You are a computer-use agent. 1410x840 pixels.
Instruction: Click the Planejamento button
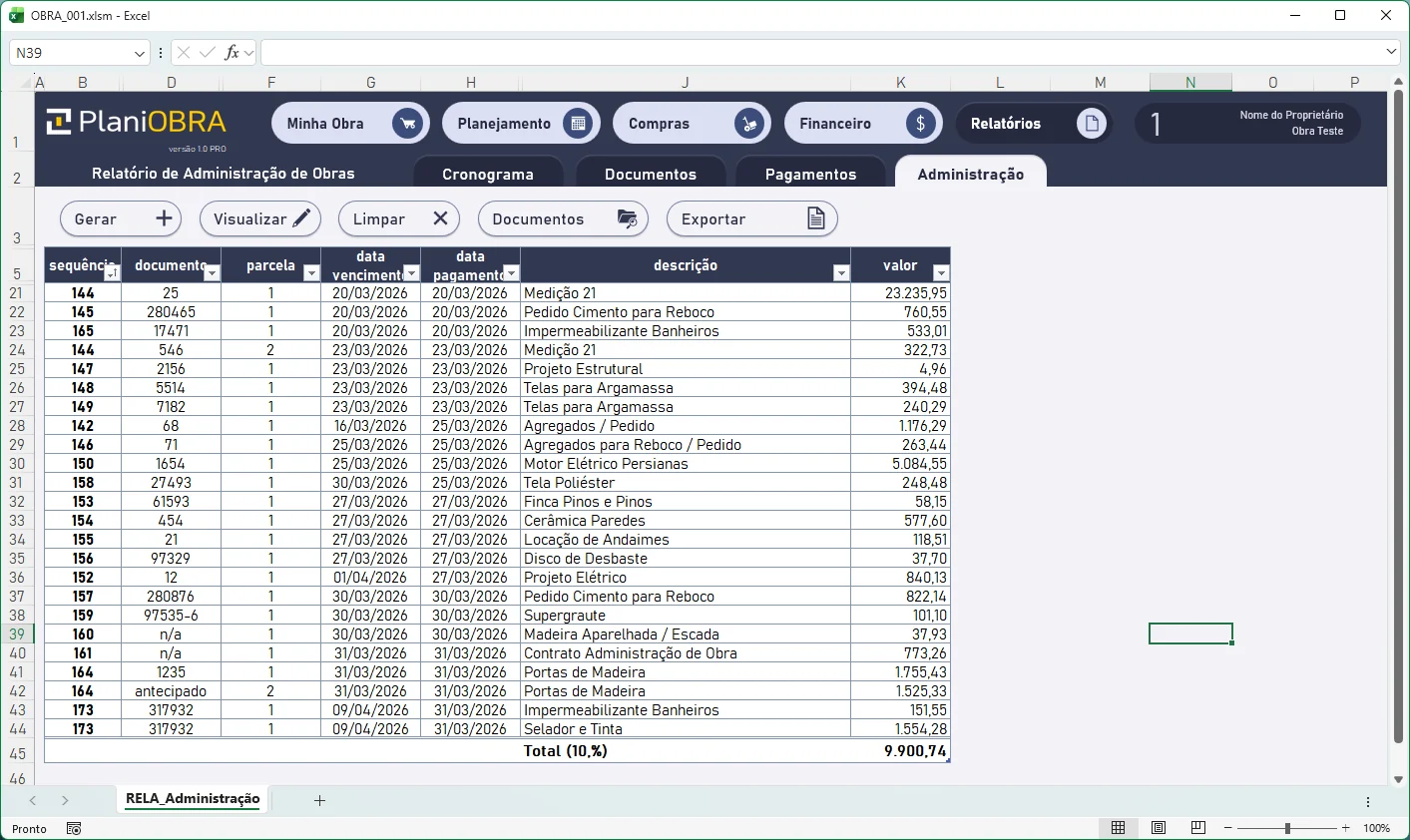pyautogui.click(x=521, y=124)
